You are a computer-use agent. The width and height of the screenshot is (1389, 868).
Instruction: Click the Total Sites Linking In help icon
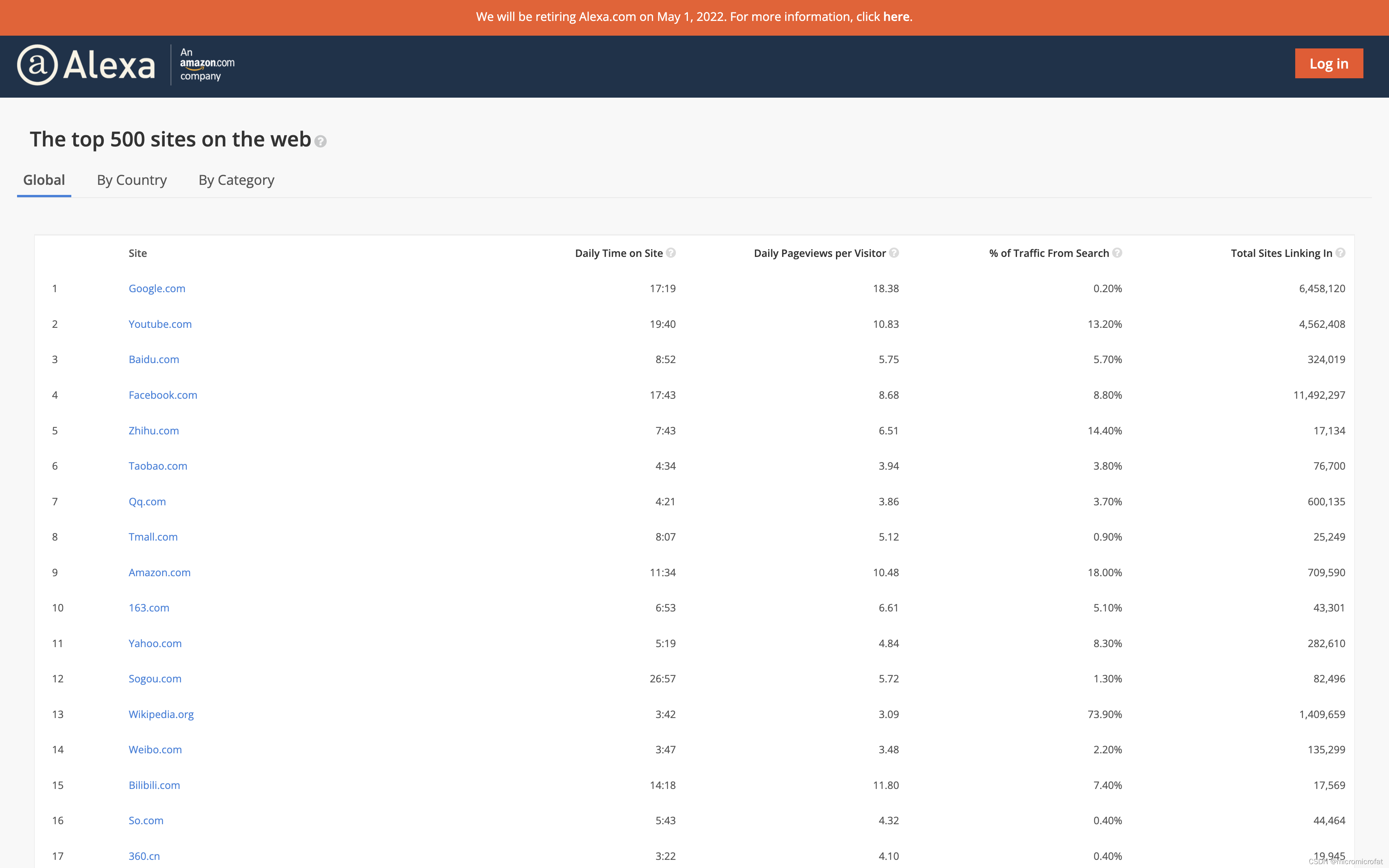click(x=1340, y=253)
